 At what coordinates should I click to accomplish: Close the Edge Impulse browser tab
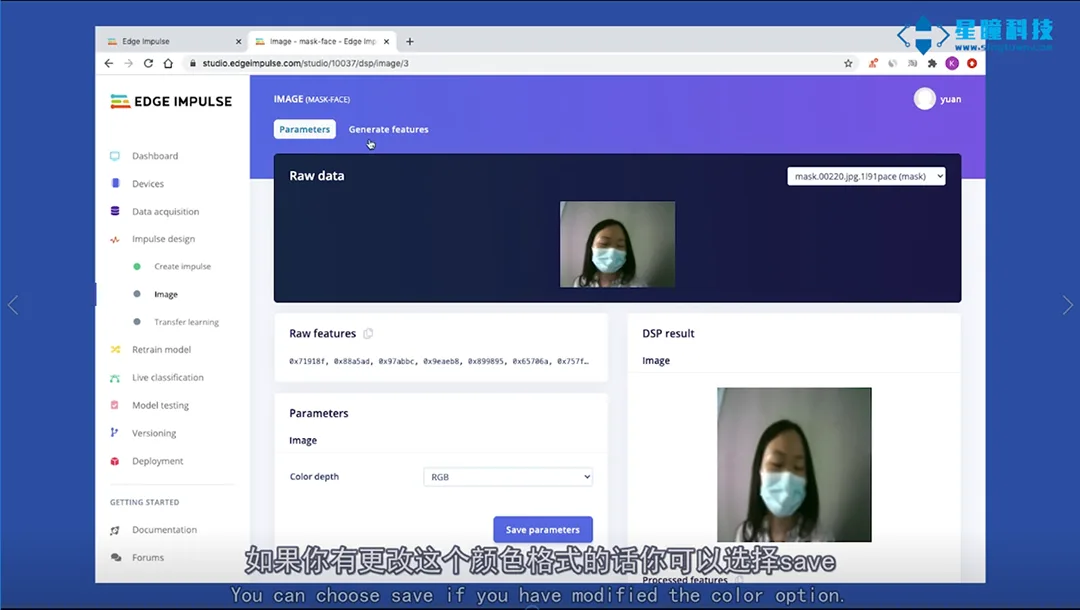[238, 41]
